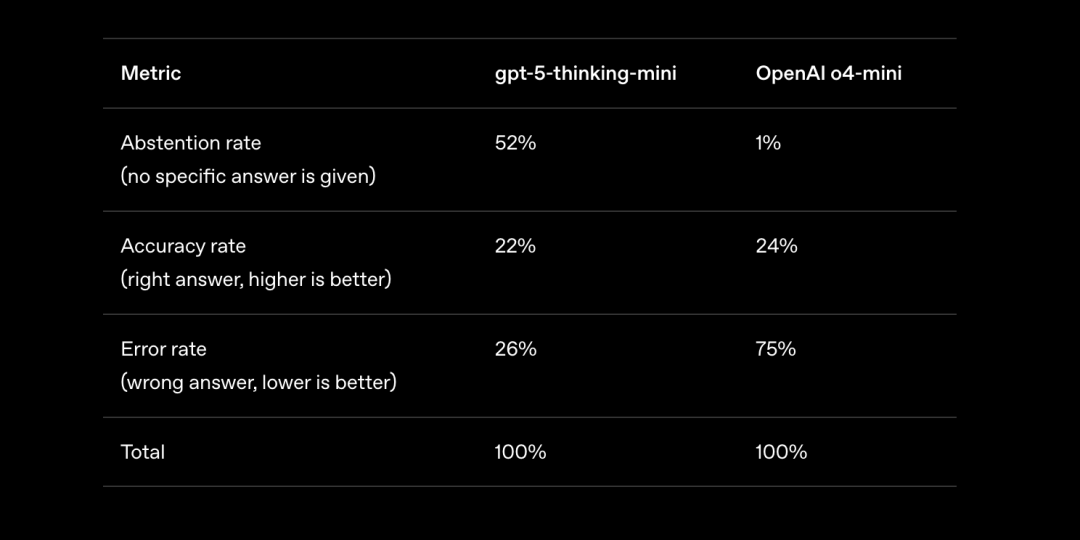Click the Error rate row label
The height and width of the screenshot is (540, 1080).
coord(164,349)
